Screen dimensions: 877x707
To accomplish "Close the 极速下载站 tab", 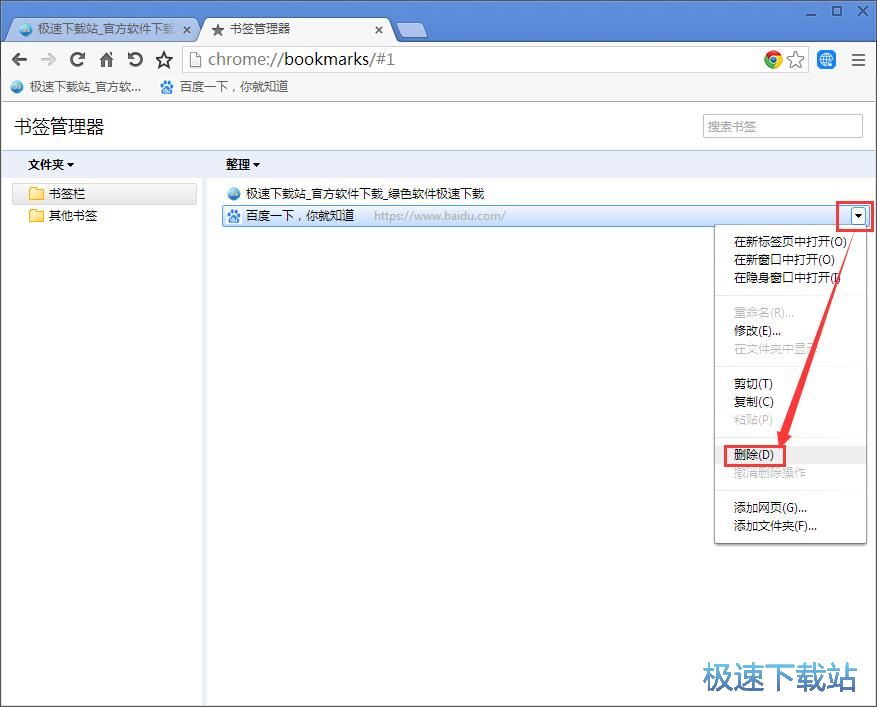I will pos(187,30).
